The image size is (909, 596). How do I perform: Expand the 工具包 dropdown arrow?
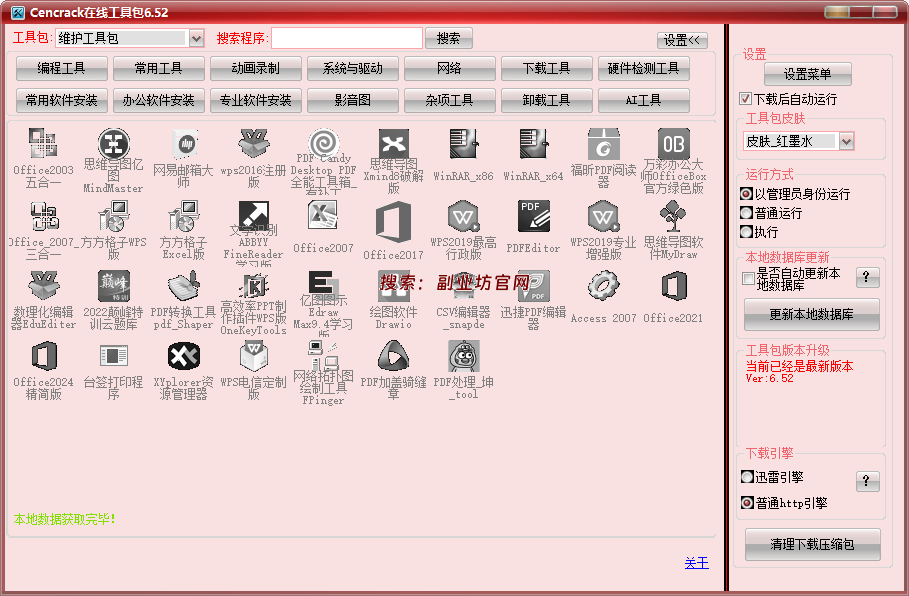197,38
